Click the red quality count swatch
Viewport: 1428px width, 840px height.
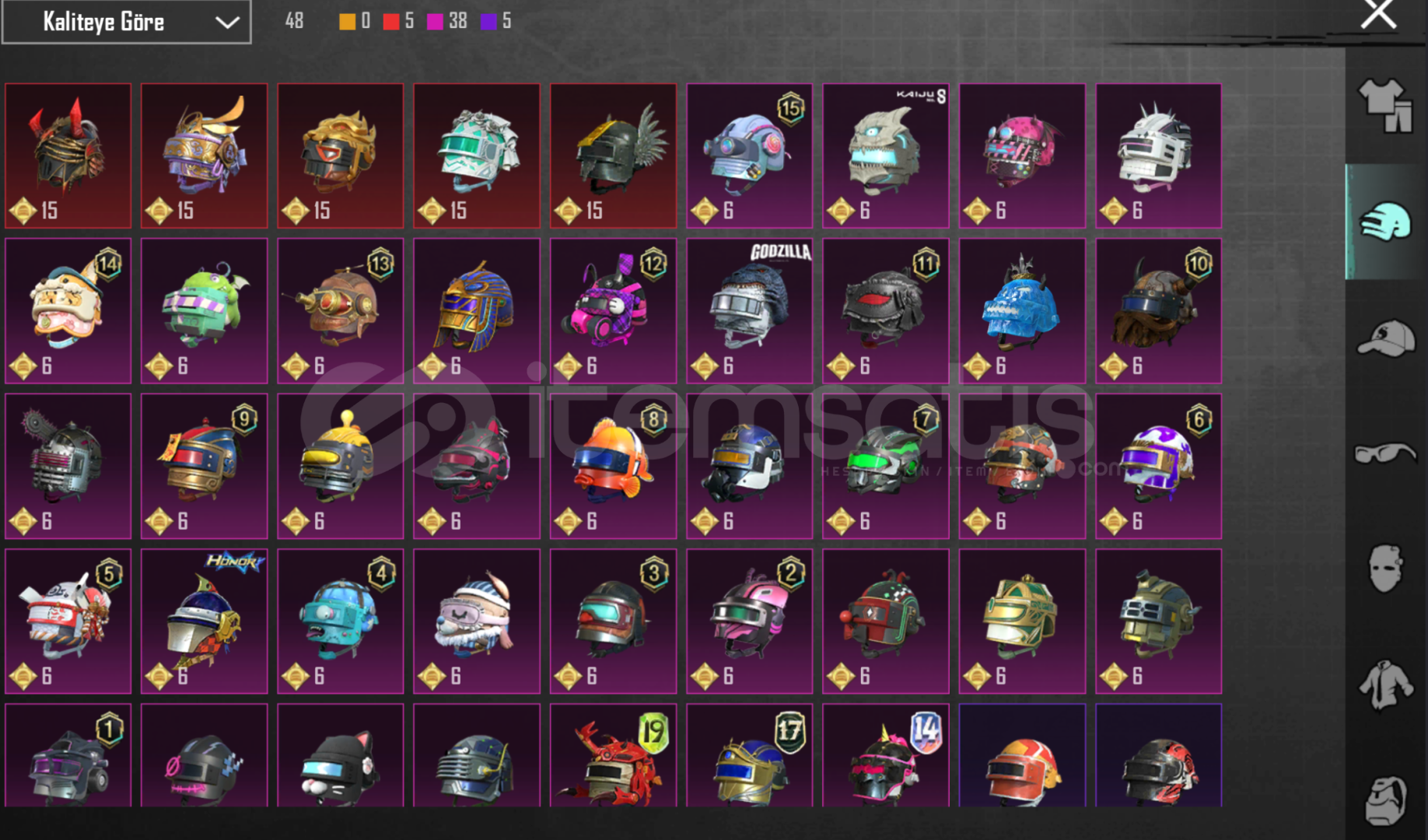(x=390, y=22)
